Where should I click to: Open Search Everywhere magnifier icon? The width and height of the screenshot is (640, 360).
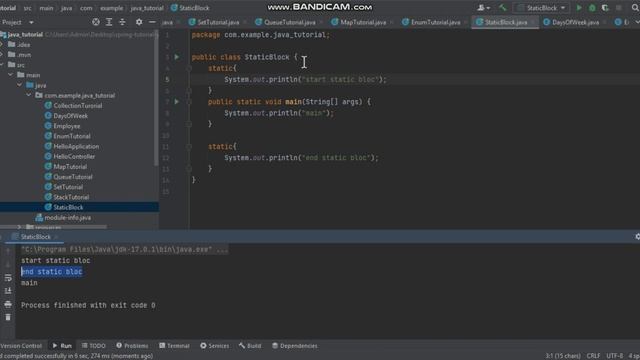[636, 8]
